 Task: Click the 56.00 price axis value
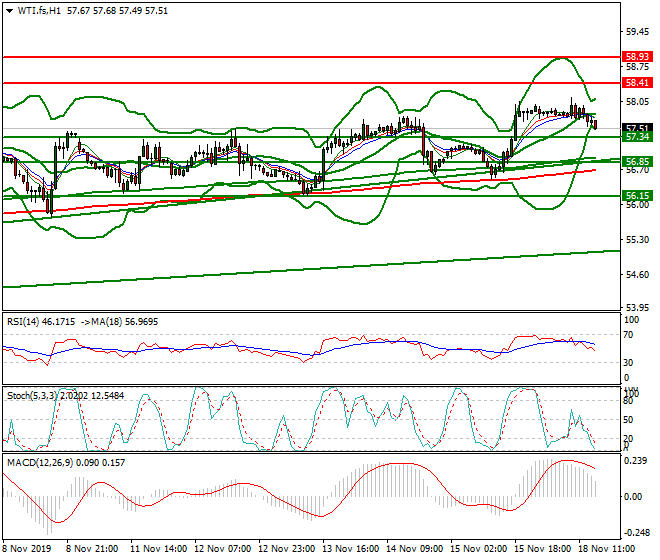point(640,205)
